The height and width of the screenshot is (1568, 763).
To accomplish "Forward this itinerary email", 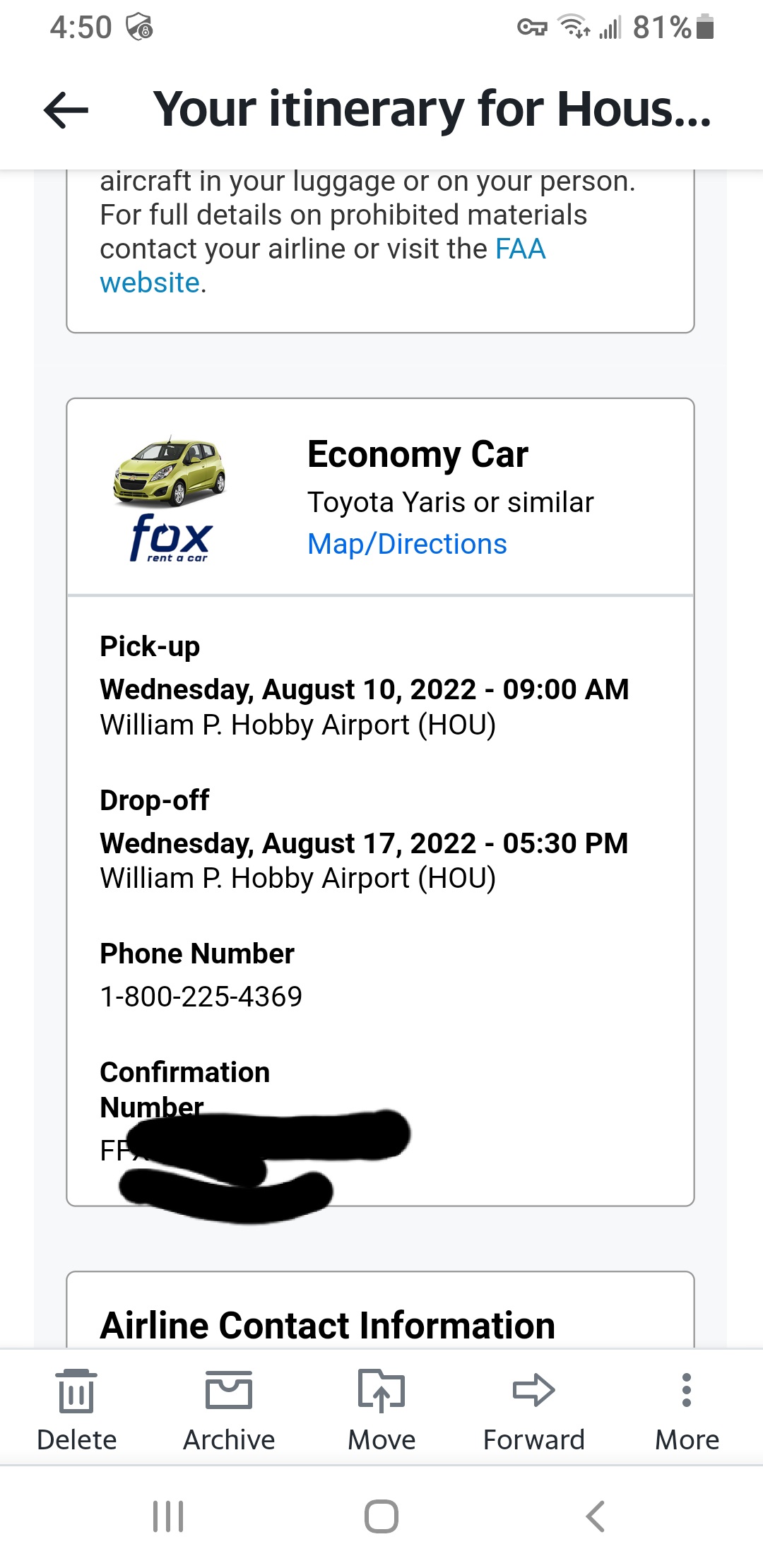I will coord(534,1410).
